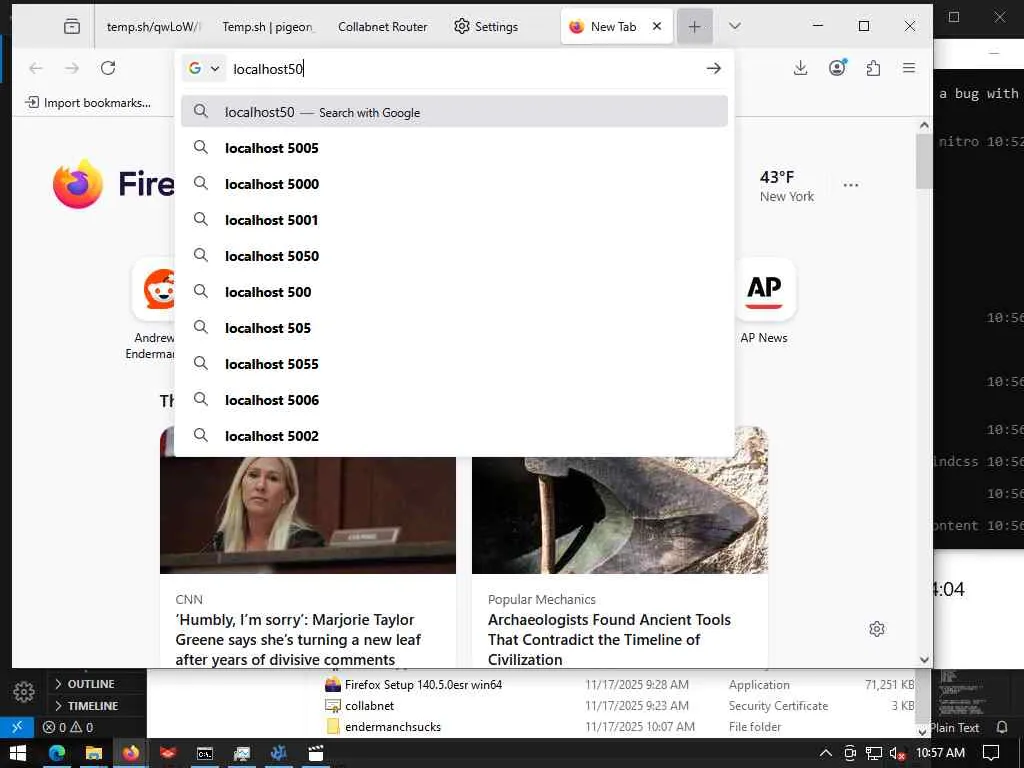The image size is (1024, 768).
Task: Open Command Prompt from the taskbar
Action: pos(205,753)
